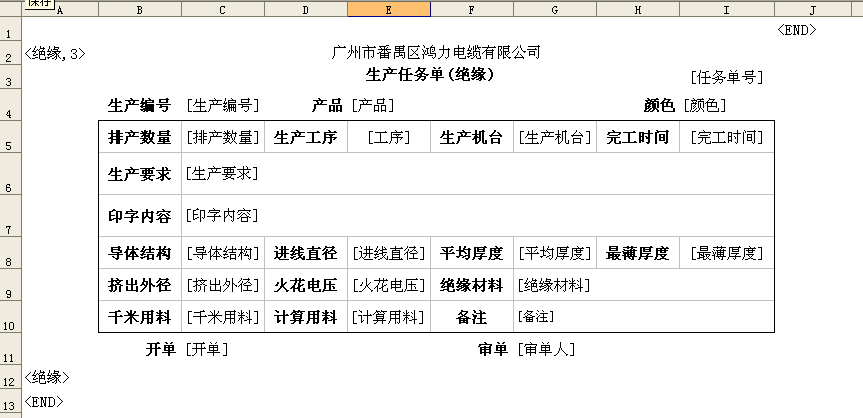The width and height of the screenshot is (863, 418).
Task: Click the [挤出外径] placeholder cell
Action: [223, 285]
